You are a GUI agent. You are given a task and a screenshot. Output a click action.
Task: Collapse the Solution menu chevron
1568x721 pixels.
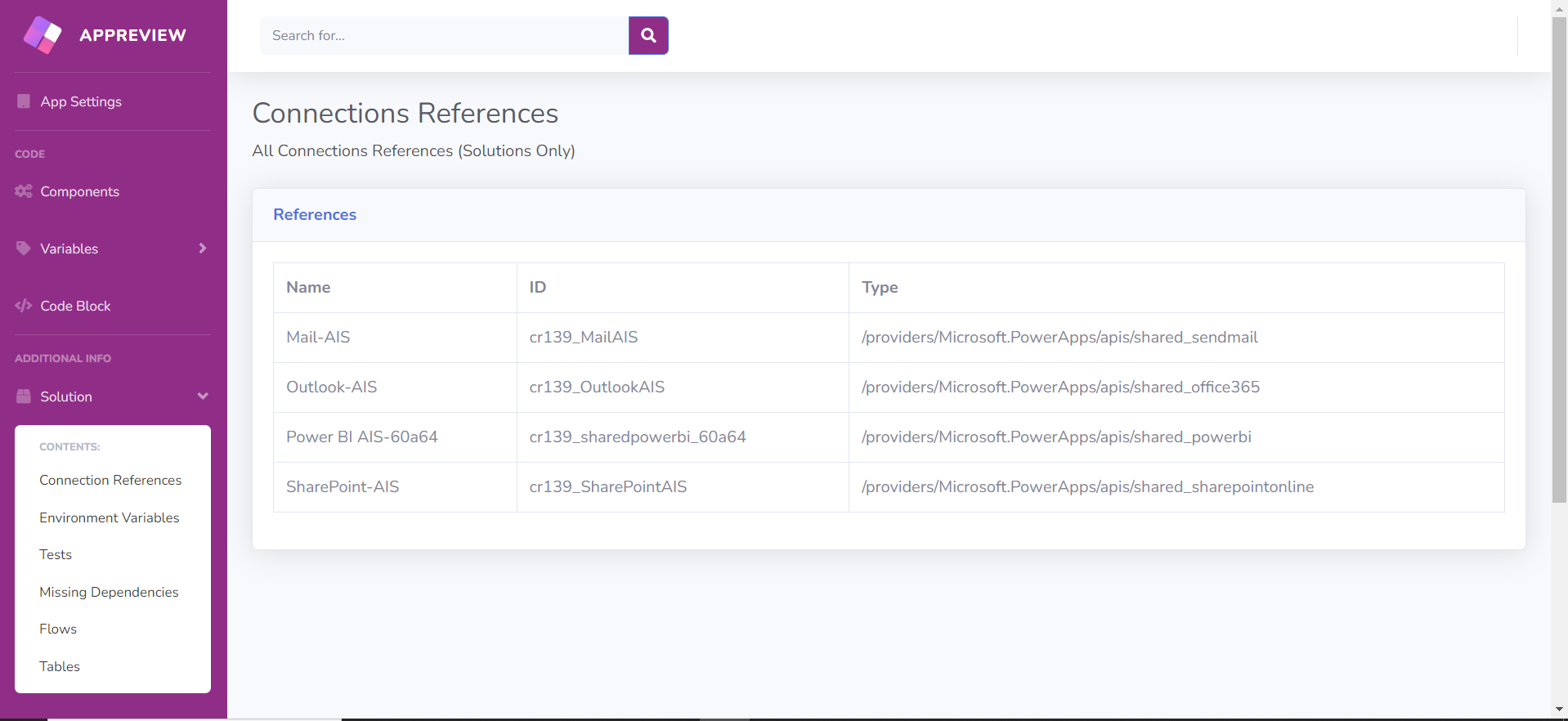[x=202, y=396]
